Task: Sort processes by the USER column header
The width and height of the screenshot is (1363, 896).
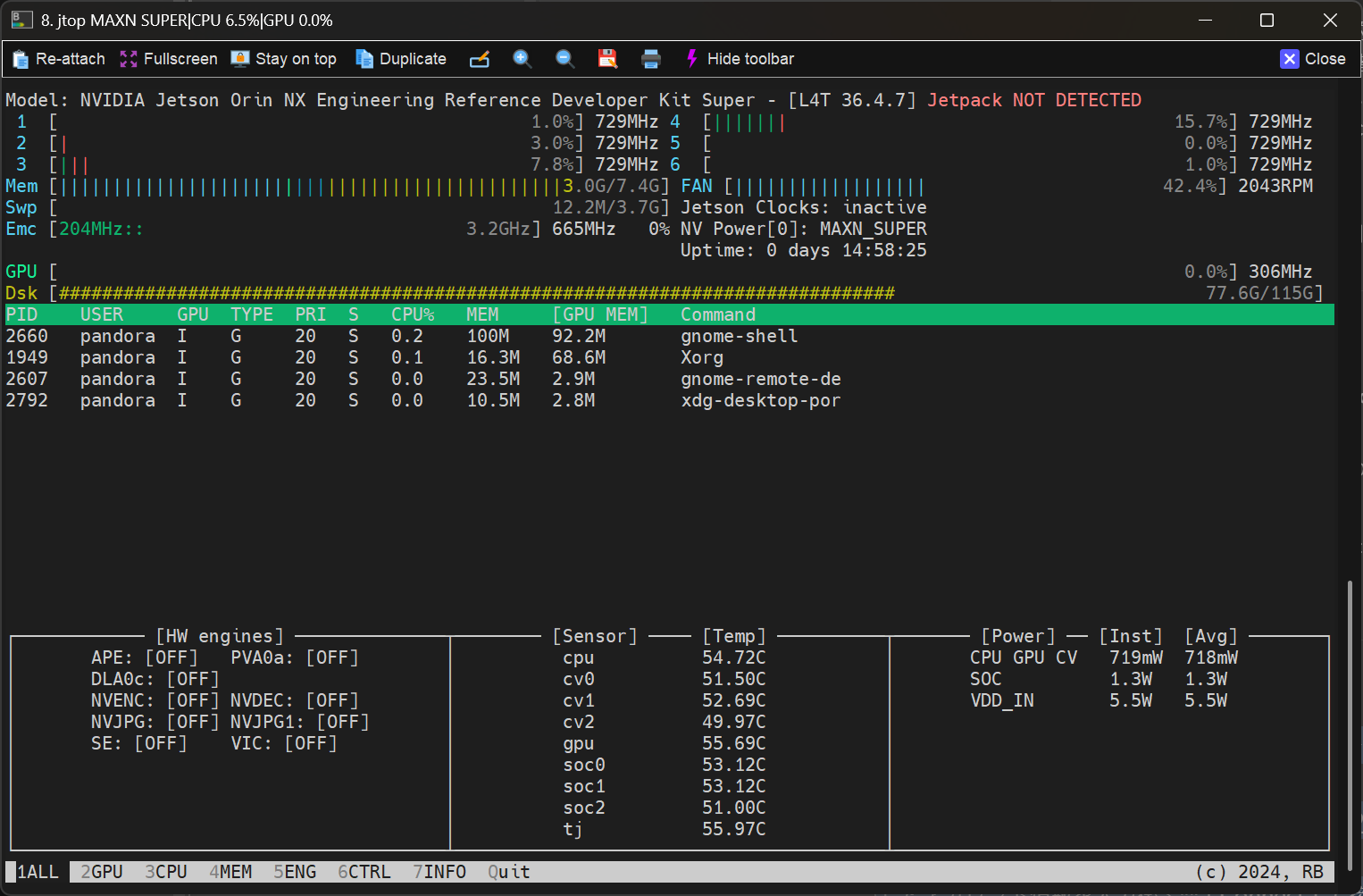Action: click(x=102, y=314)
